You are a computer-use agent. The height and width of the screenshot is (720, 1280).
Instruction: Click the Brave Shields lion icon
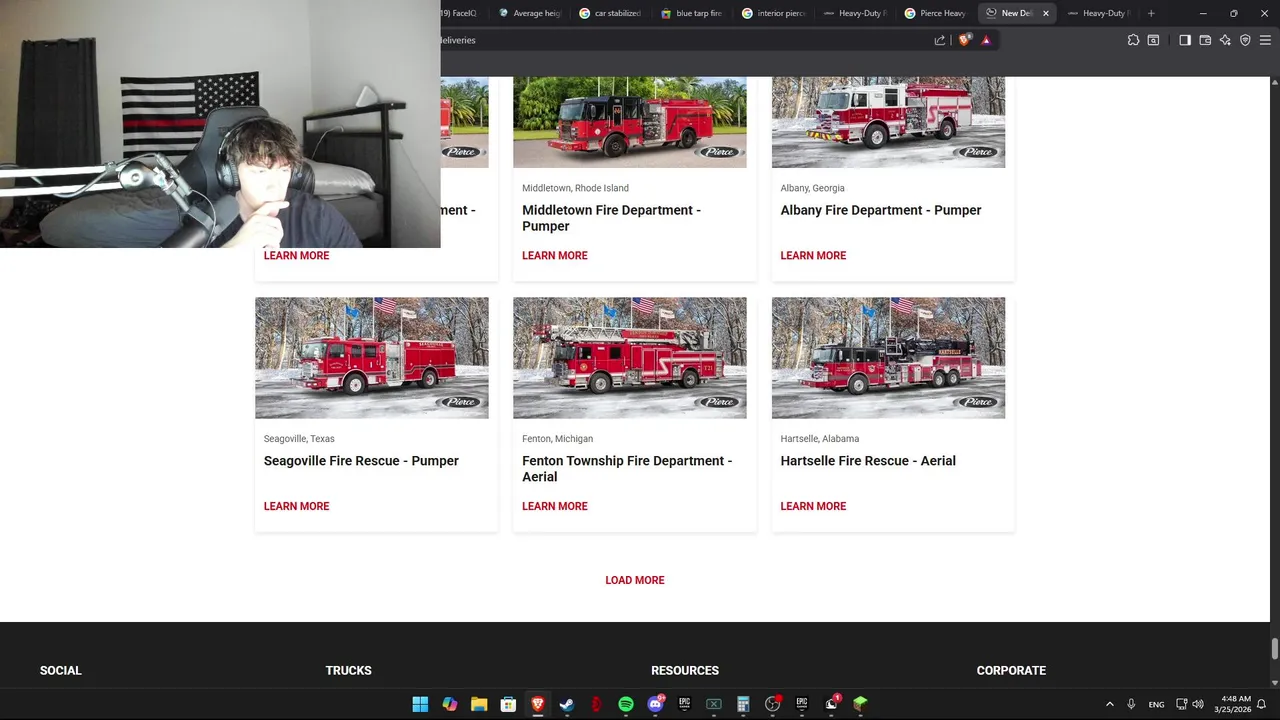tap(964, 40)
